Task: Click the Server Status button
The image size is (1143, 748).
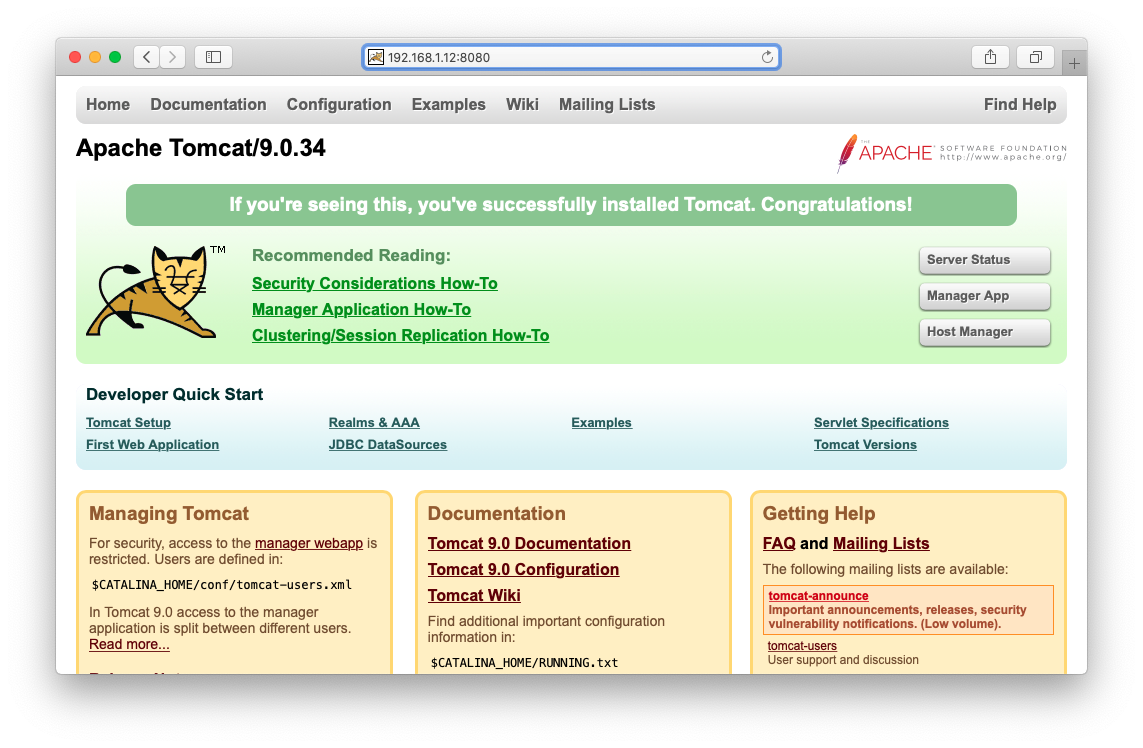Action: click(x=984, y=260)
